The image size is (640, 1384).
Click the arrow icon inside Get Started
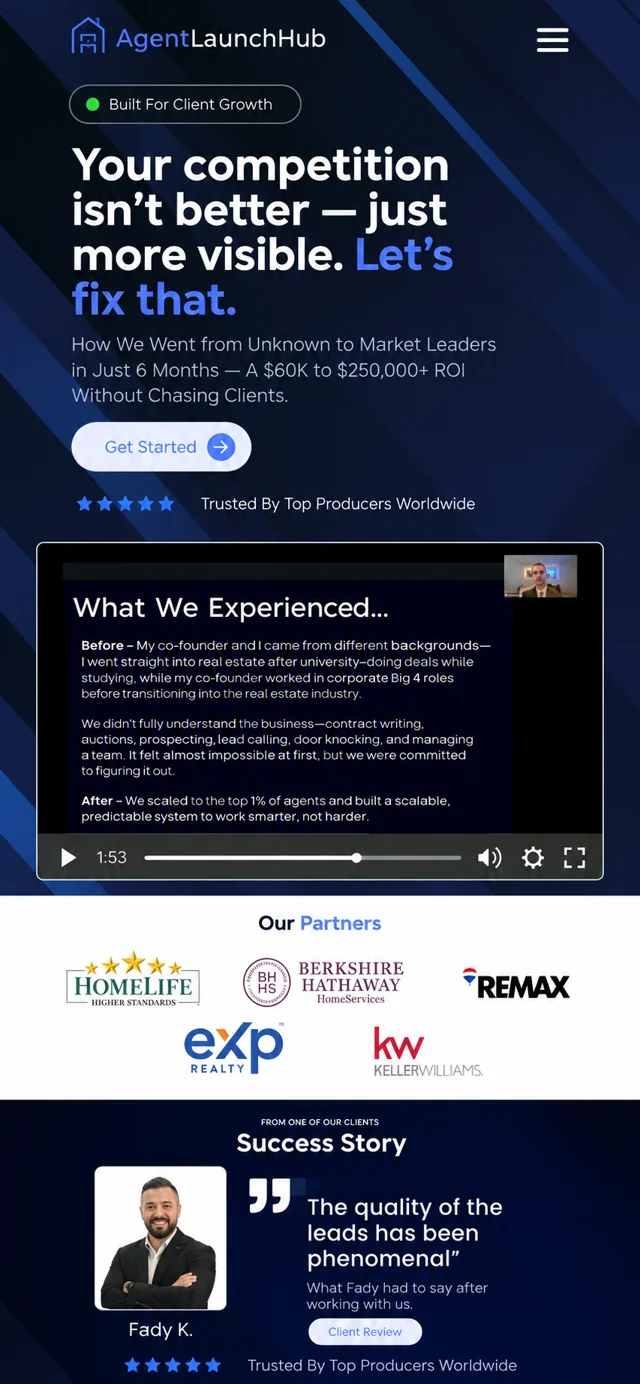click(x=221, y=447)
